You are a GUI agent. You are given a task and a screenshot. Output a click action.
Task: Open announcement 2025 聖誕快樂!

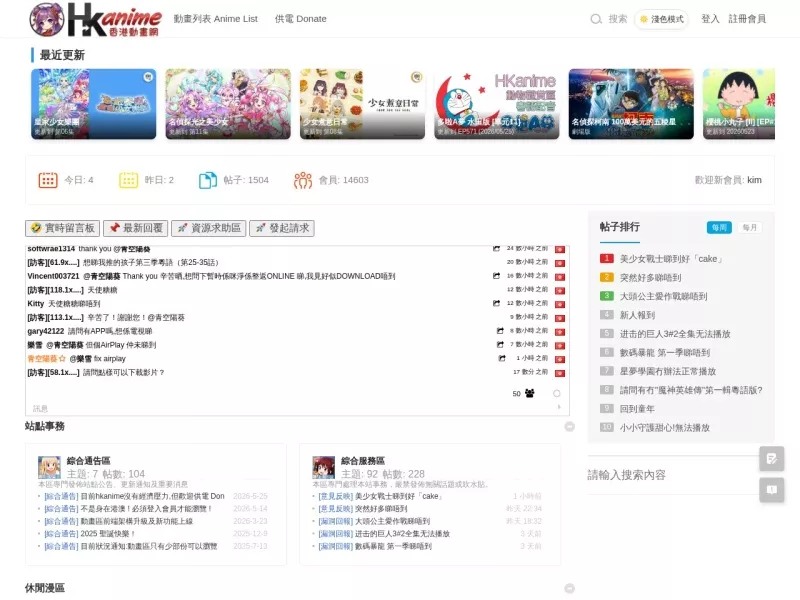click(108, 534)
